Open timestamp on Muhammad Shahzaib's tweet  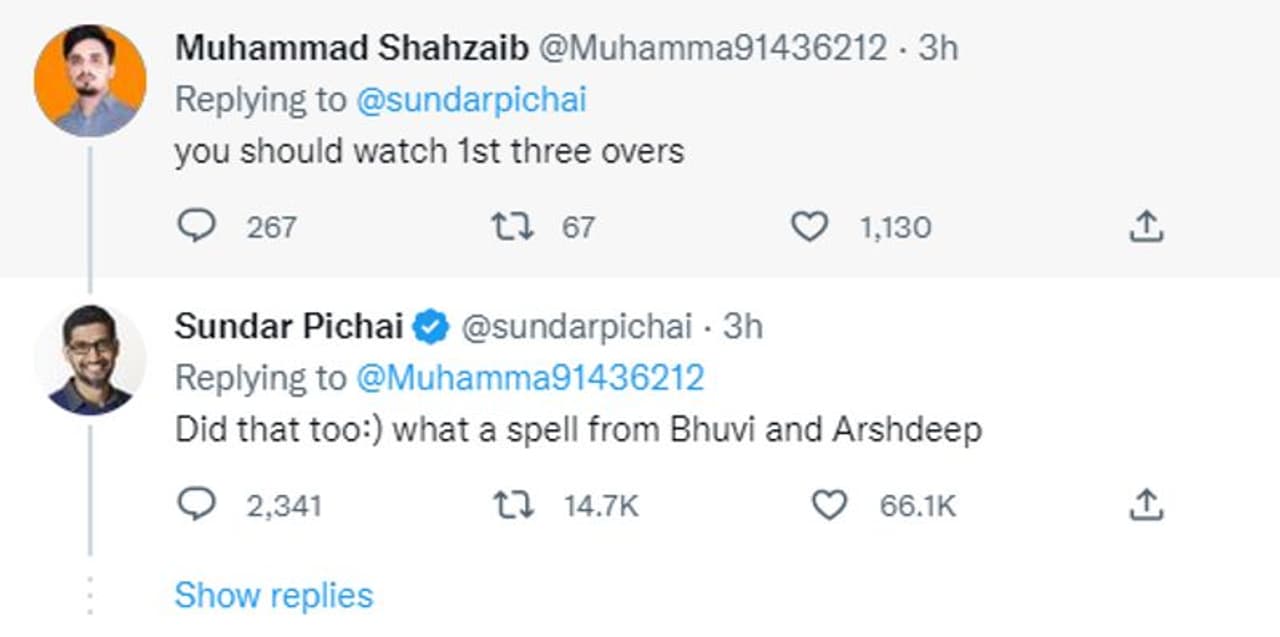(937, 48)
